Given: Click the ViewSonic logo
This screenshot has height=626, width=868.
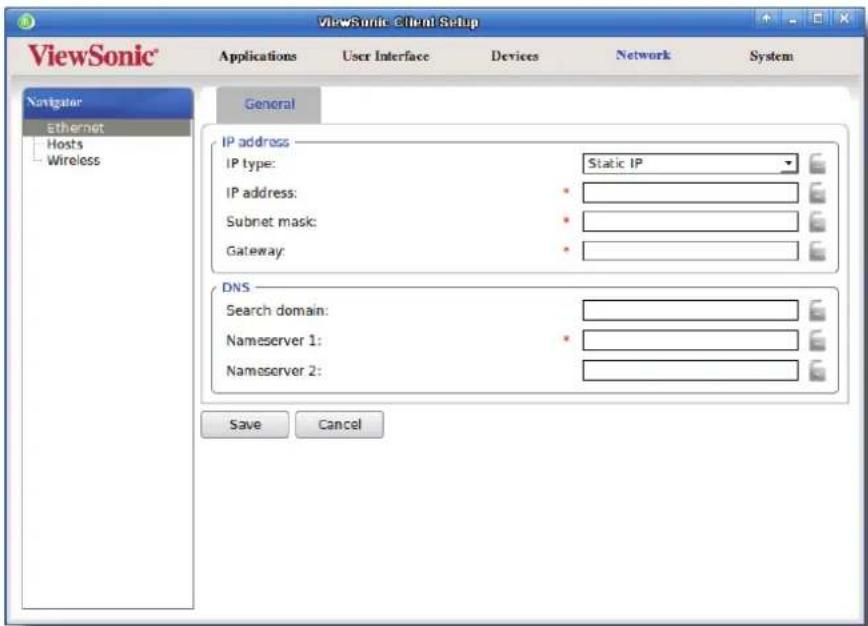Looking at the screenshot, I should point(93,56).
